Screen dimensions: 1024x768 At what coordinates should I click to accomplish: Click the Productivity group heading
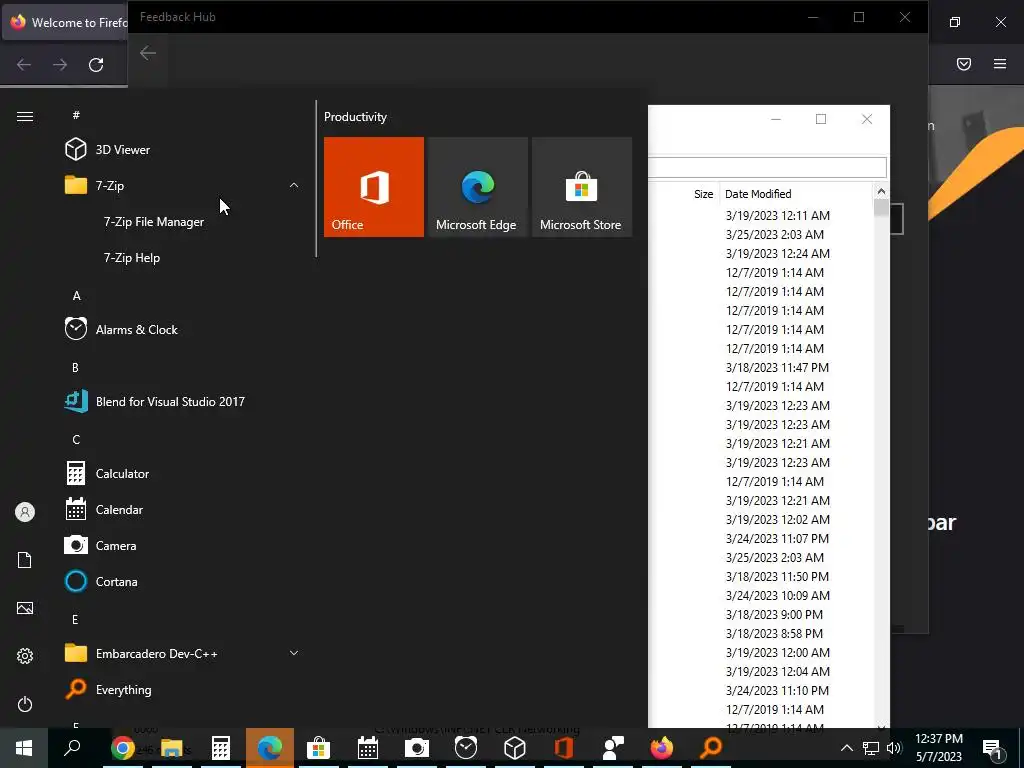point(355,117)
